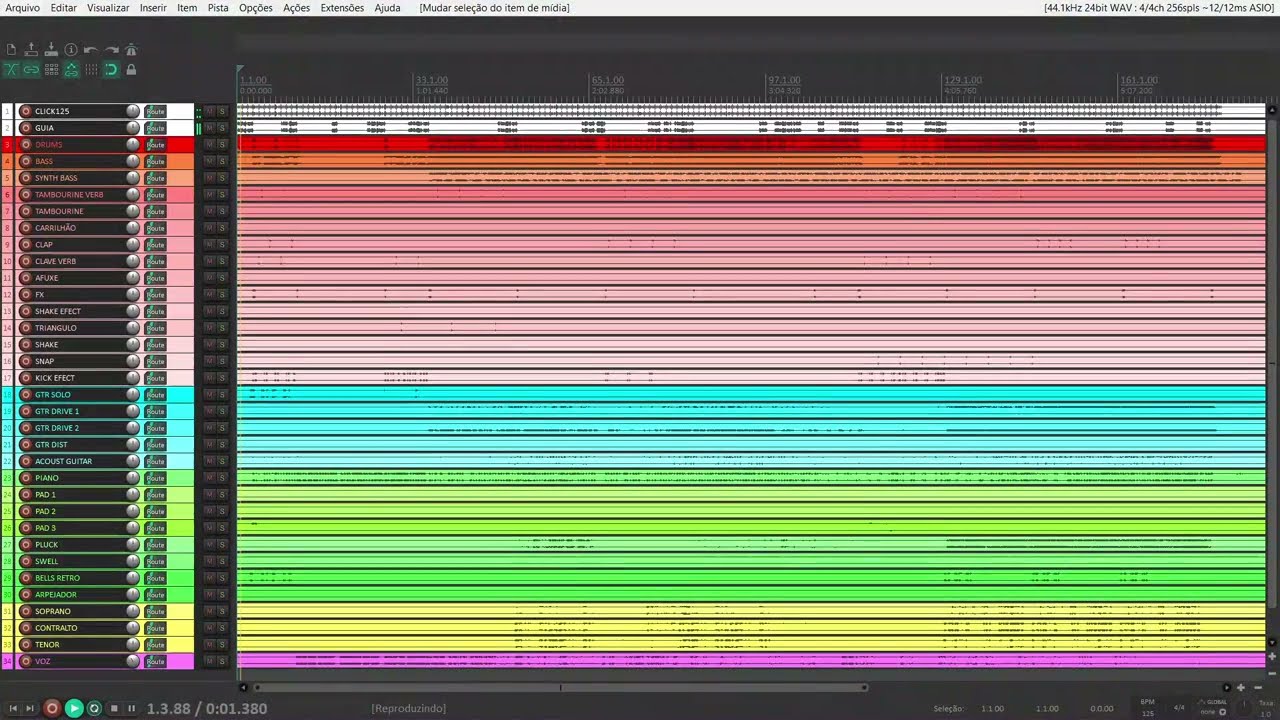Toggle item grouping link icon
This screenshot has width=1280, height=720.
point(31,70)
